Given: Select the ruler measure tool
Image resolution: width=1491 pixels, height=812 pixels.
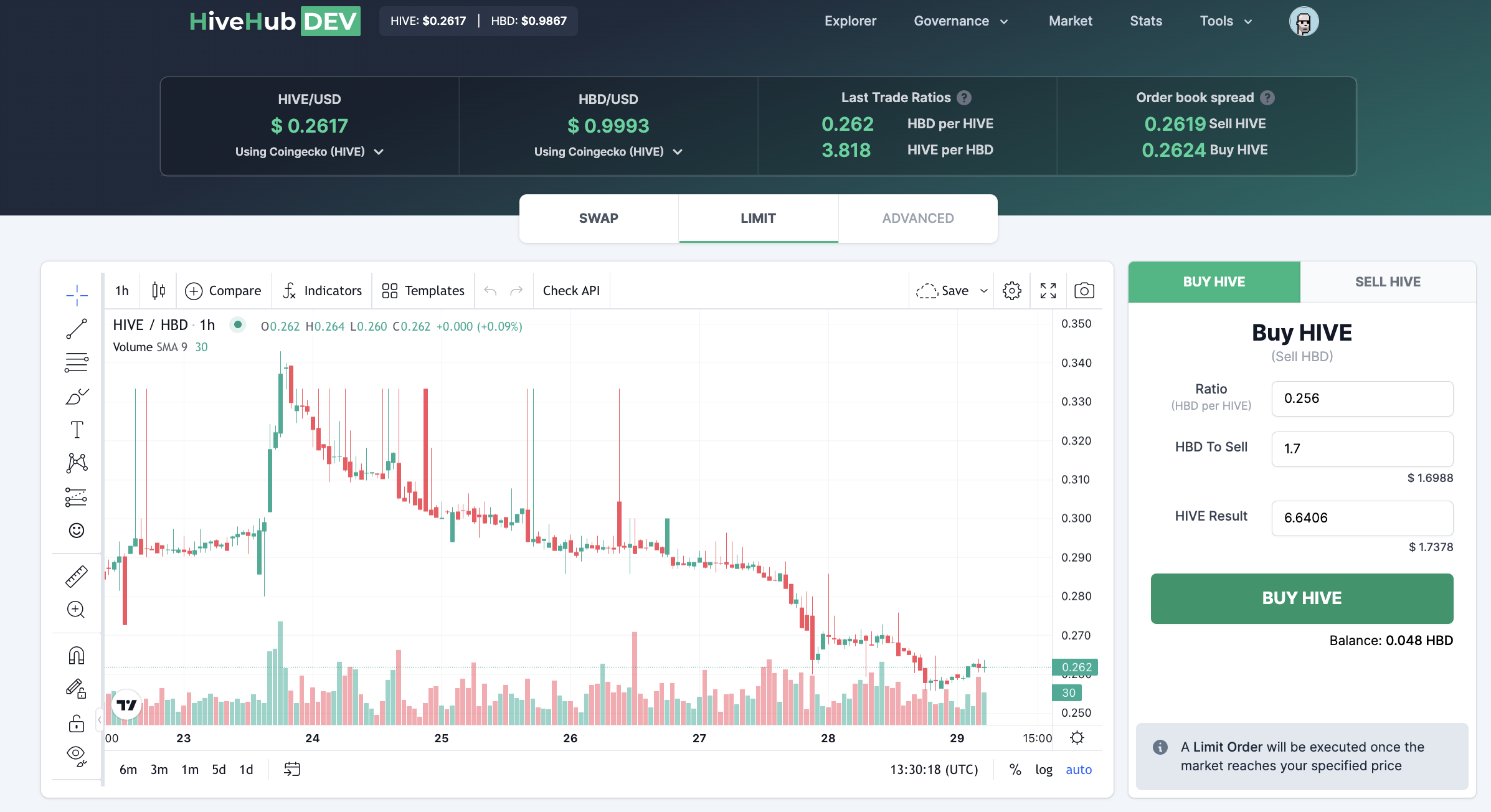Looking at the screenshot, I should click(77, 577).
